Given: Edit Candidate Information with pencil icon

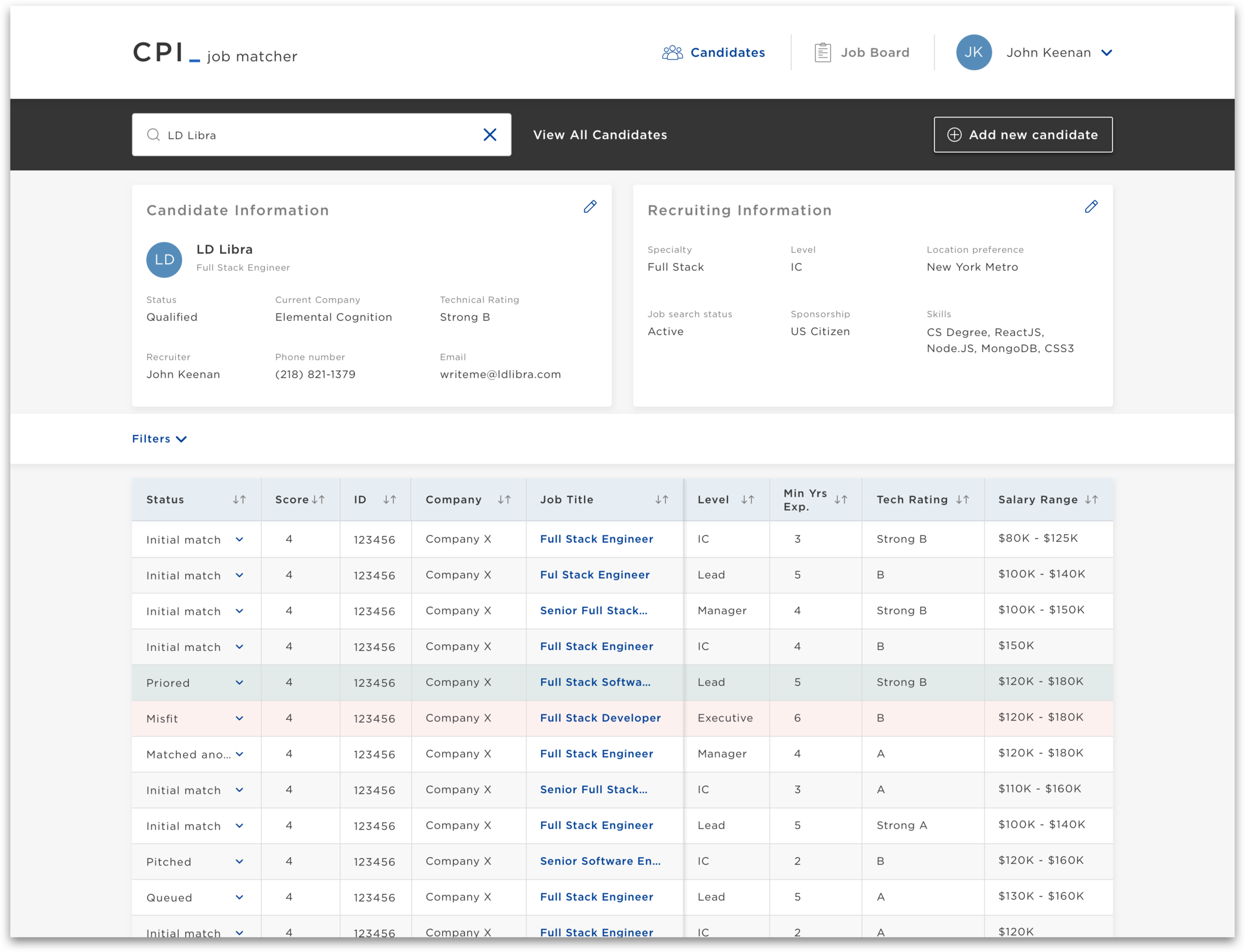Looking at the screenshot, I should click(x=590, y=207).
